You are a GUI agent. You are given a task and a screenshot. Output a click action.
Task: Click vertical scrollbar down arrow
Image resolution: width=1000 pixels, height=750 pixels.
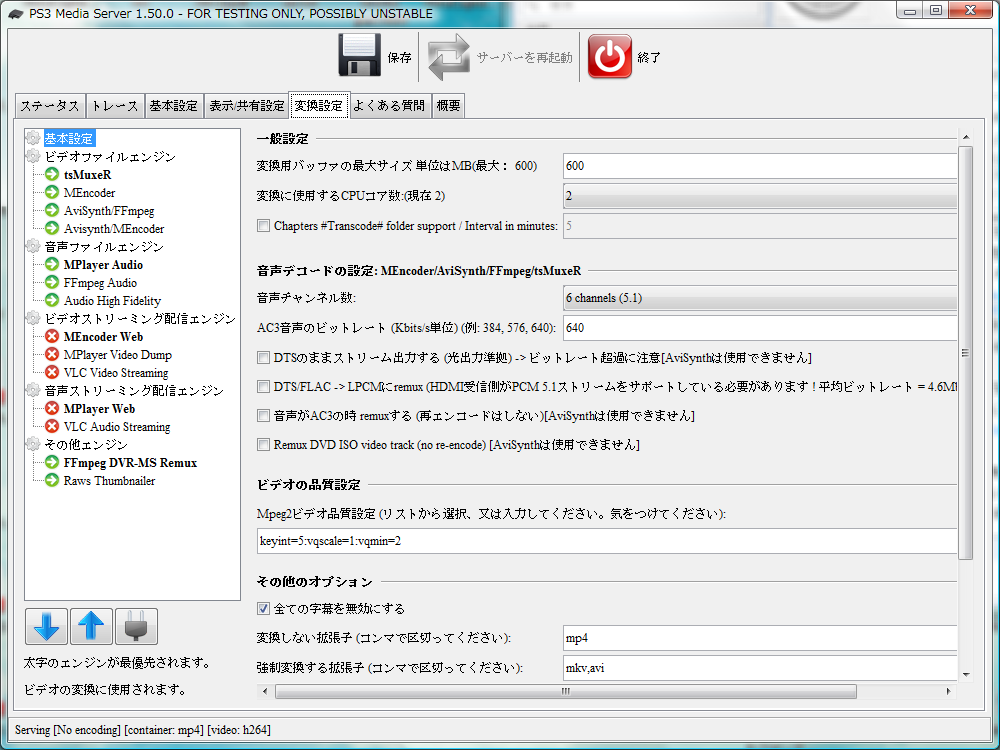(x=966, y=674)
